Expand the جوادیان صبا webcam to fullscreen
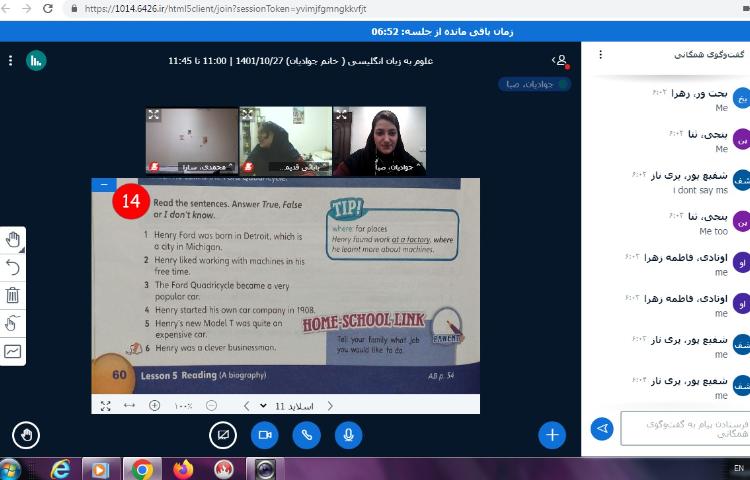750x480 pixels. tap(341, 114)
